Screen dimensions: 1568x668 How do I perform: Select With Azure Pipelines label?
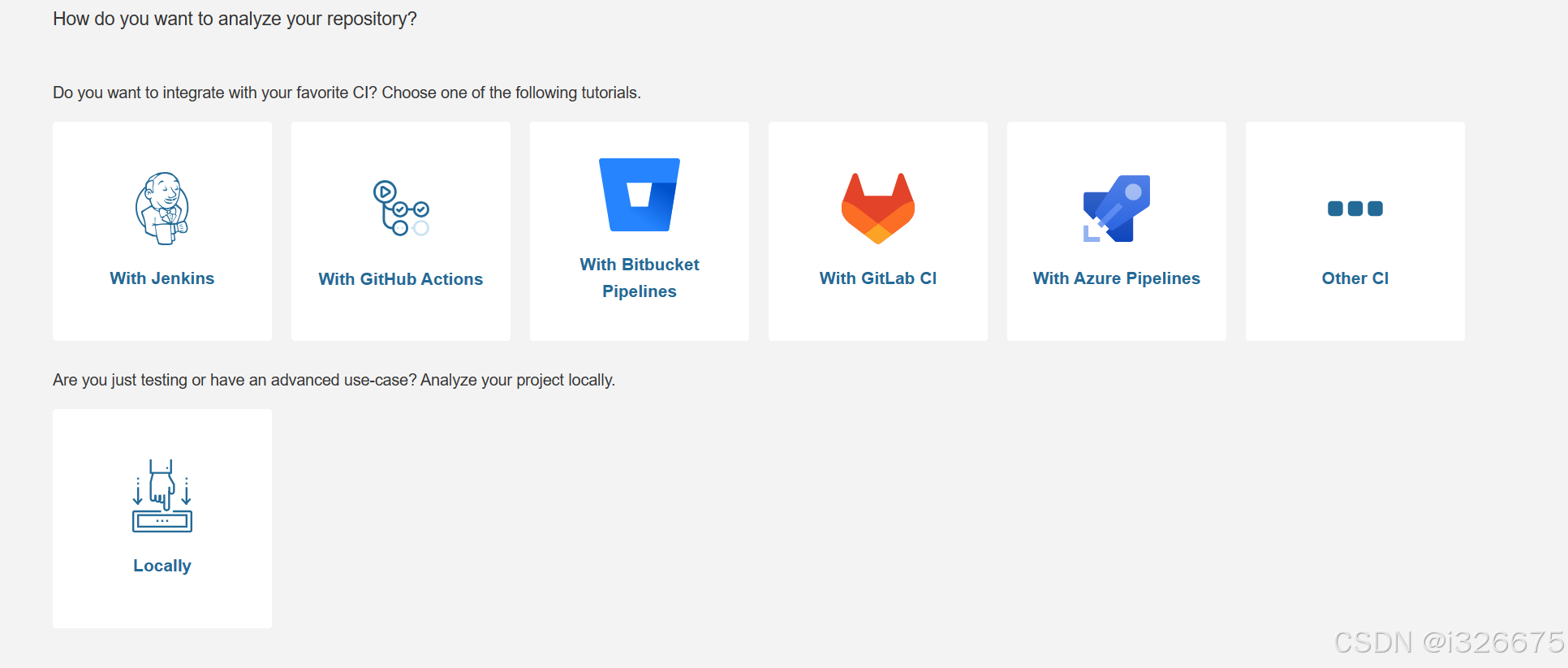1117,278
